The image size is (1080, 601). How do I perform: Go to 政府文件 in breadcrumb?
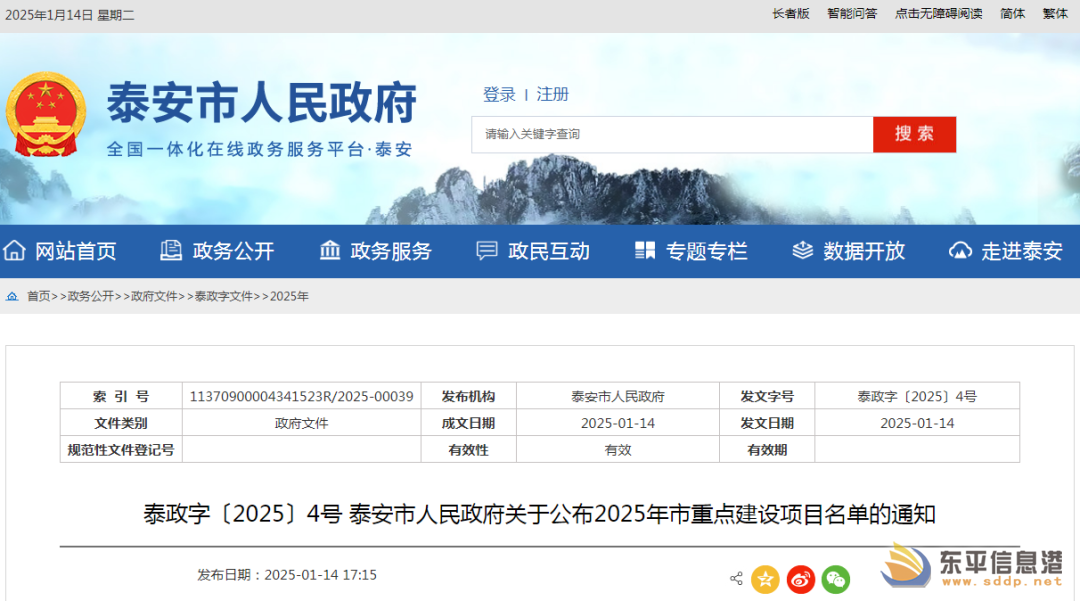click(x=154, y=296)
